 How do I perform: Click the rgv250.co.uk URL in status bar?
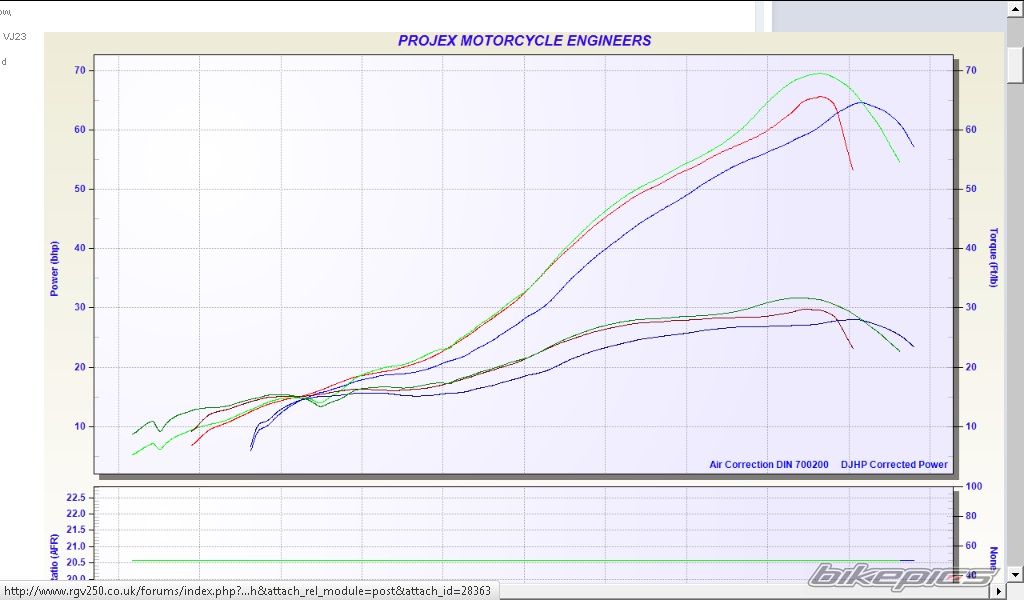click(x=247, y=591)
